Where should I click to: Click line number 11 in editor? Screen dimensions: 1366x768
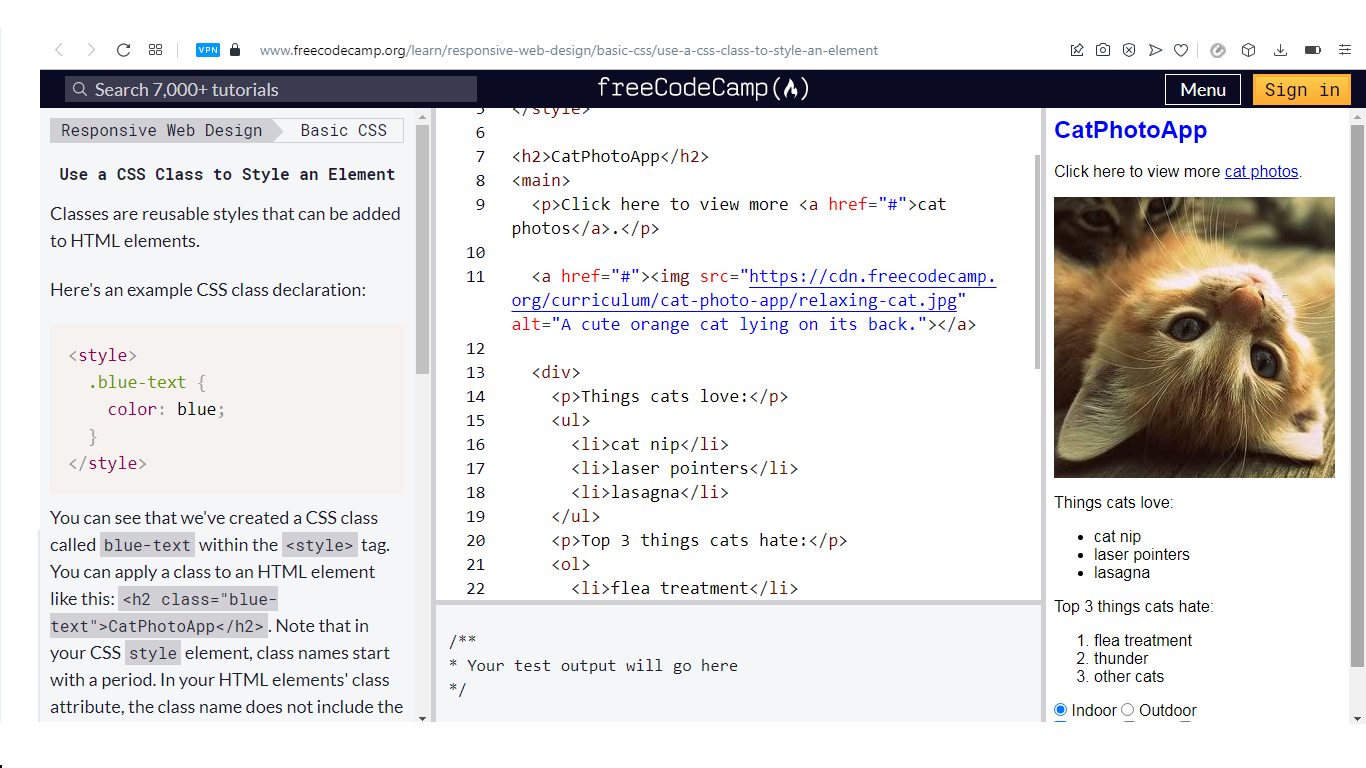(475, 276)
